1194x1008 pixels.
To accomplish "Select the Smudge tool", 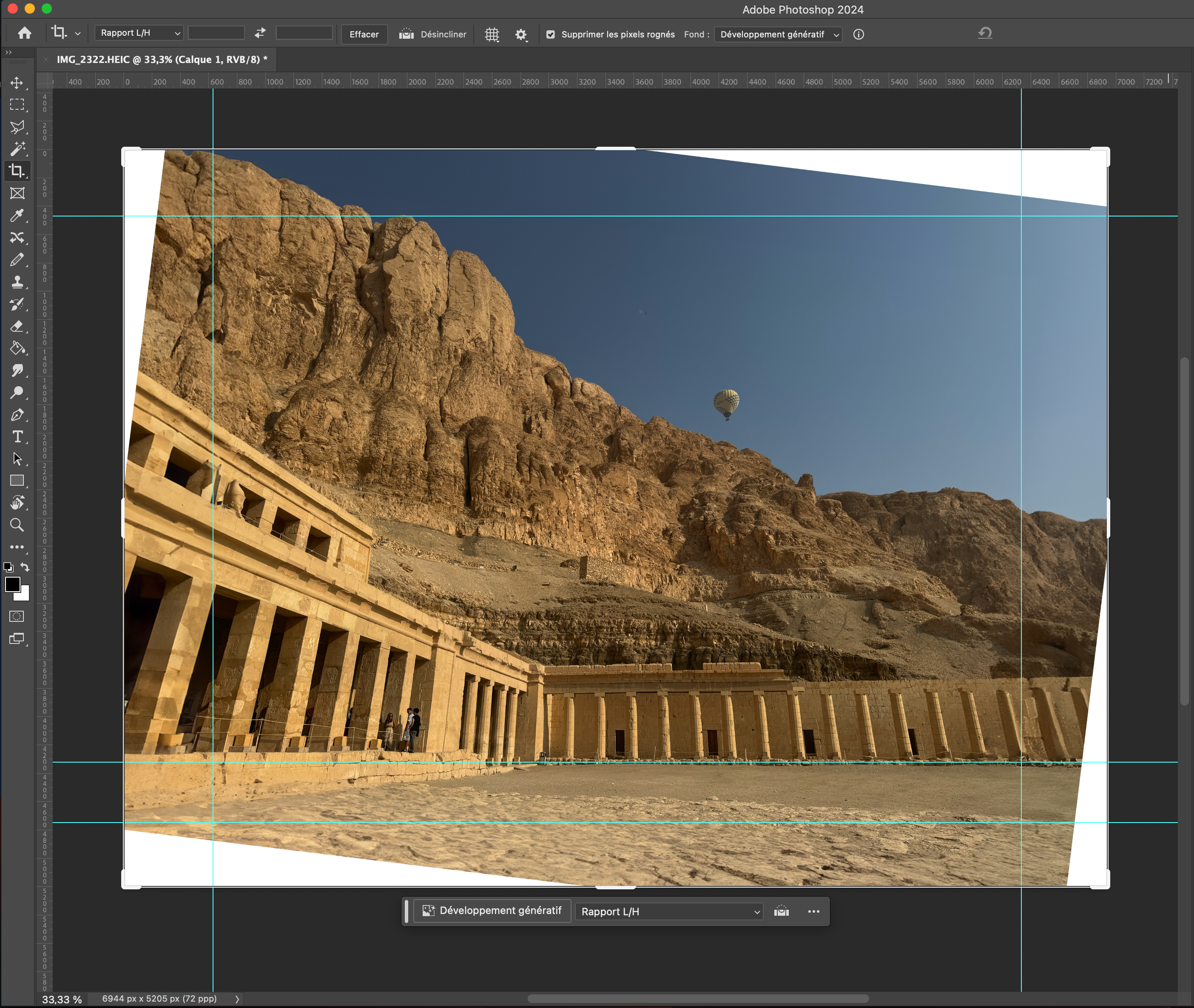I will coord(17,370).
